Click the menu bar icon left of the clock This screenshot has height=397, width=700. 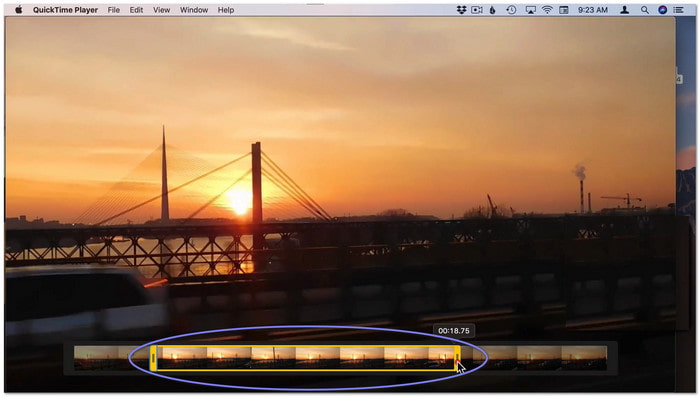[x=564, y=9]
